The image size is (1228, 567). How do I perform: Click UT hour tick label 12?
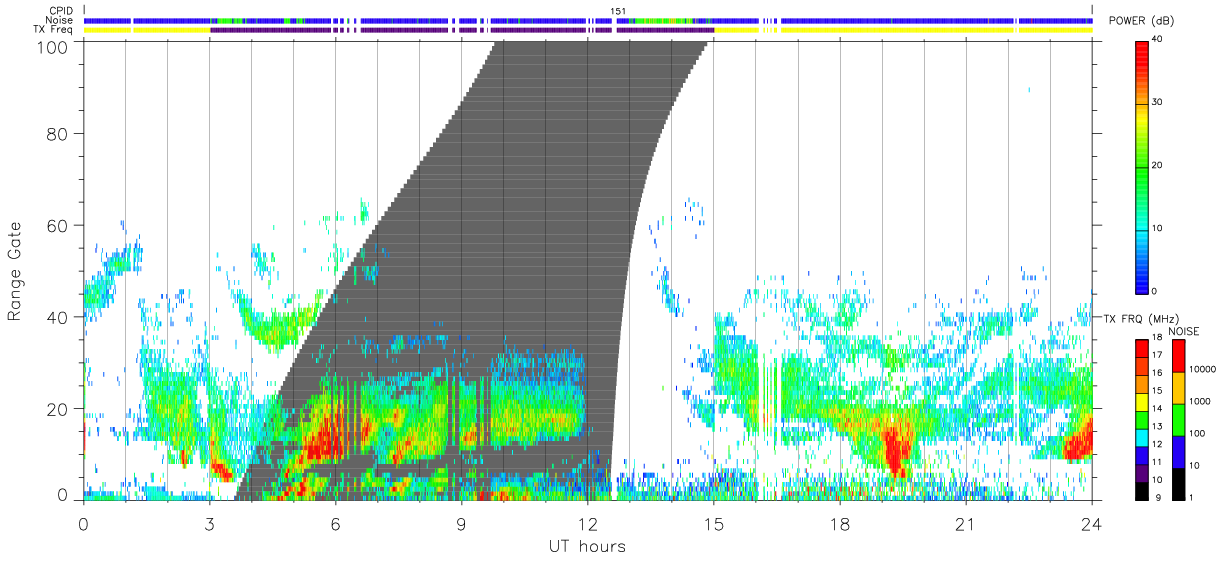587,523
